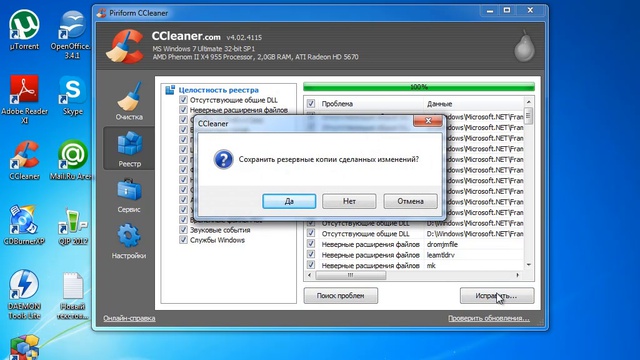This screenshot has height=360, width=640.
Task: Open the Очистка section in sidebar
Action: point(129,101)
